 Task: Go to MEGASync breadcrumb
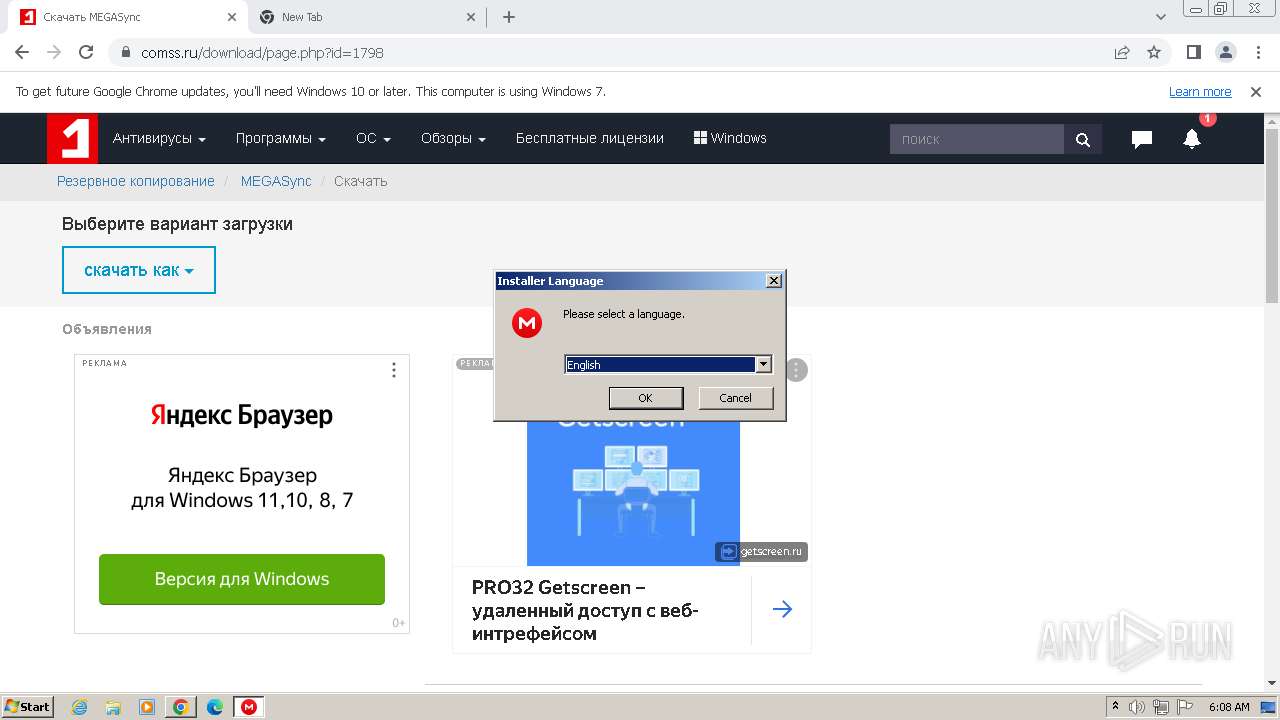coord(276,181)
